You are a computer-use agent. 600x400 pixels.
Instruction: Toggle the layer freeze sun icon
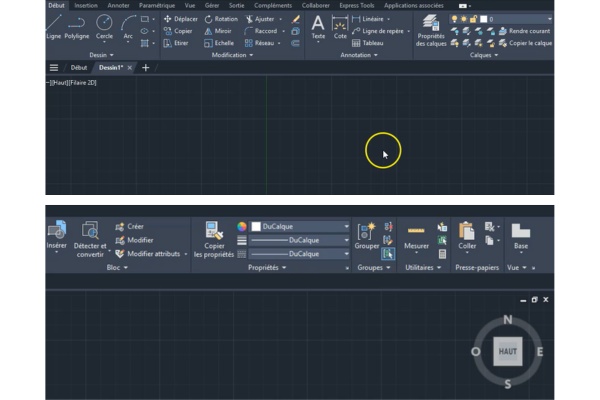[x=464, y=19]
